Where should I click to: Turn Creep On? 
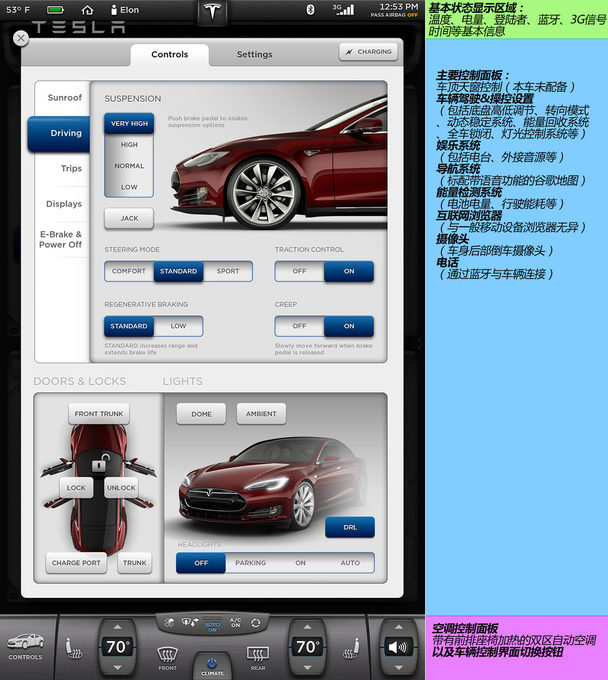coord(349,326)
